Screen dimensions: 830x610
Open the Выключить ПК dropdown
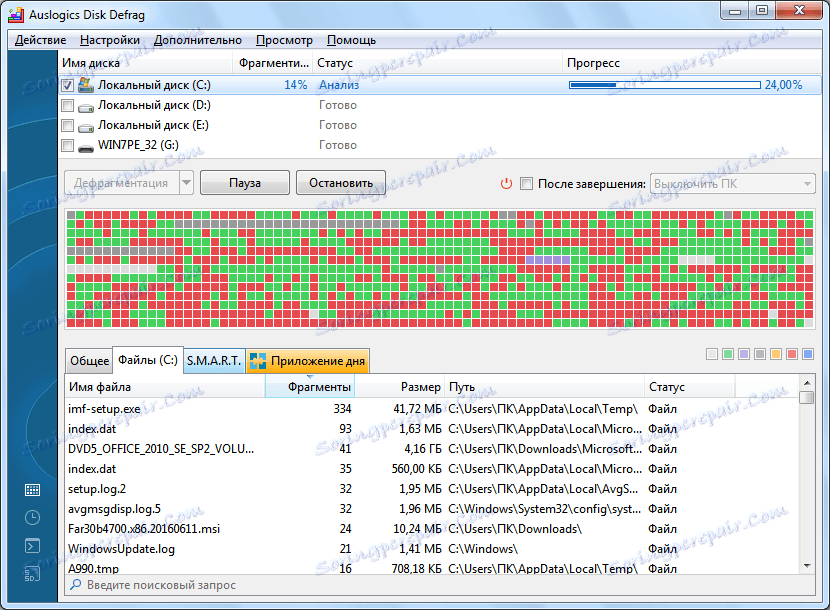(733, 184)
